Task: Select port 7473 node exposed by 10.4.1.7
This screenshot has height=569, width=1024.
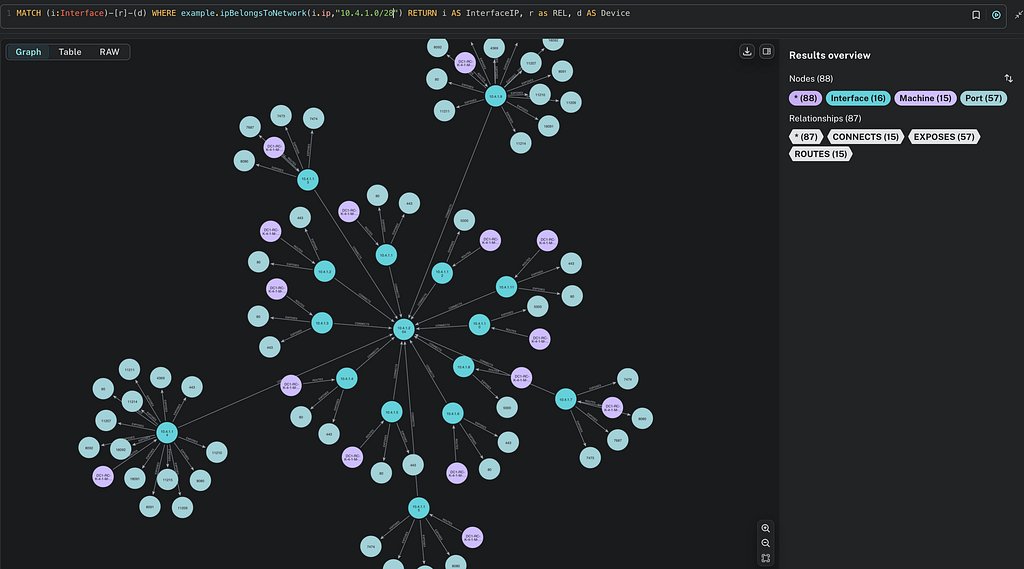Action: point(590,457)
